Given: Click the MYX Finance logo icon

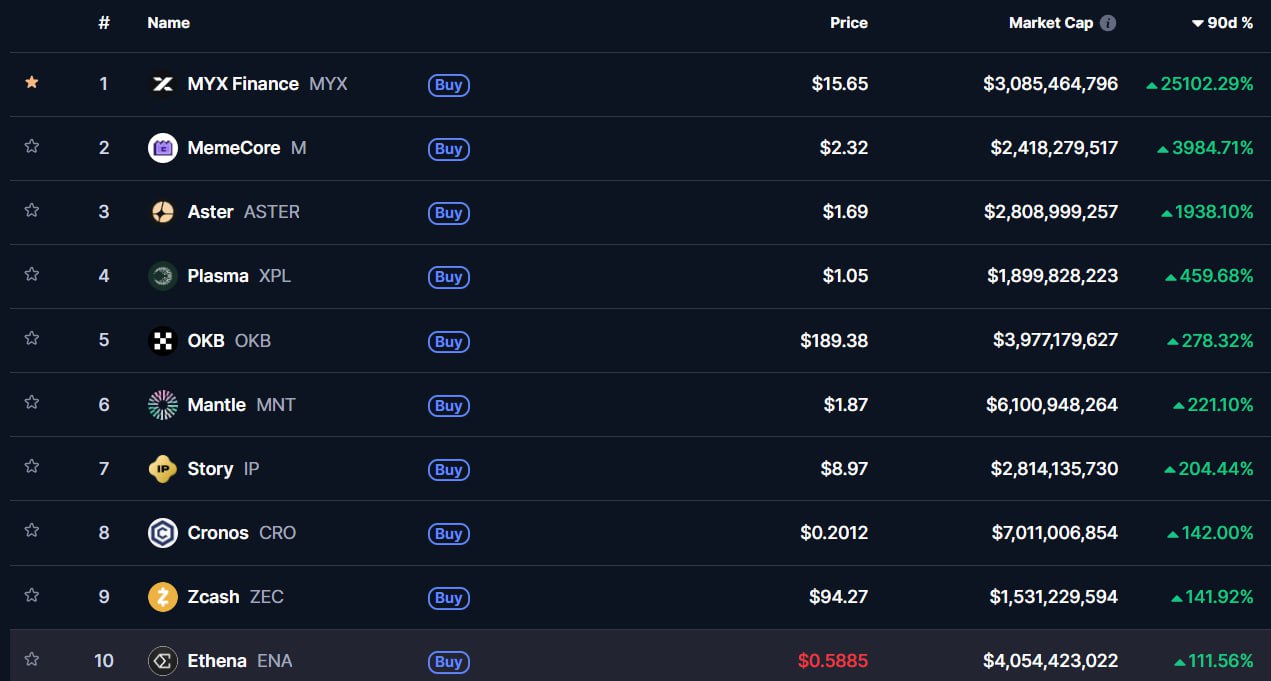Looking at the screenshot, I should click(x=162, y=84).
